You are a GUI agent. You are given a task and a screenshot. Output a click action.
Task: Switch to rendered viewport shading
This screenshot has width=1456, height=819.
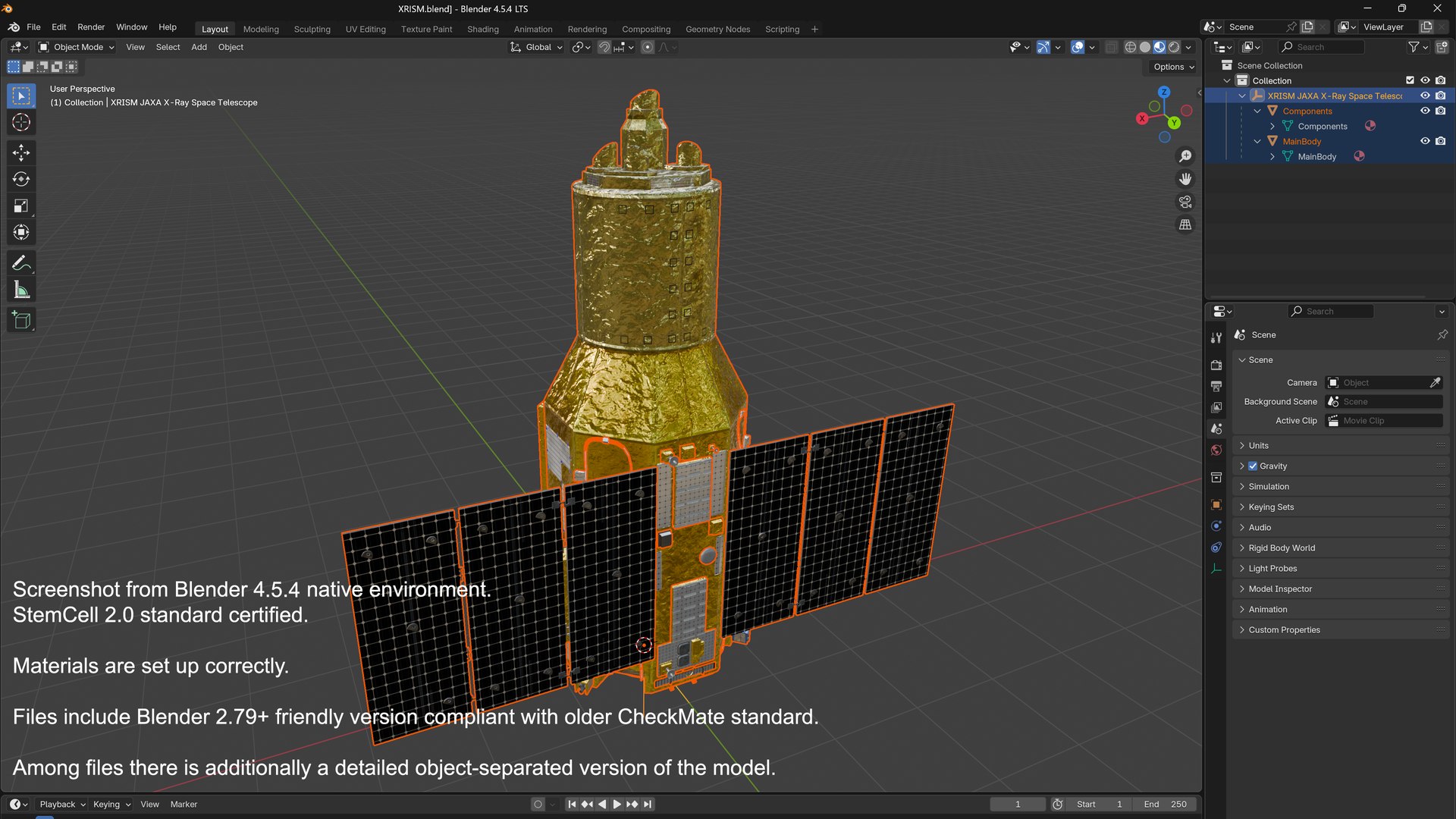pyautogui.click(x=1174, y=47)
